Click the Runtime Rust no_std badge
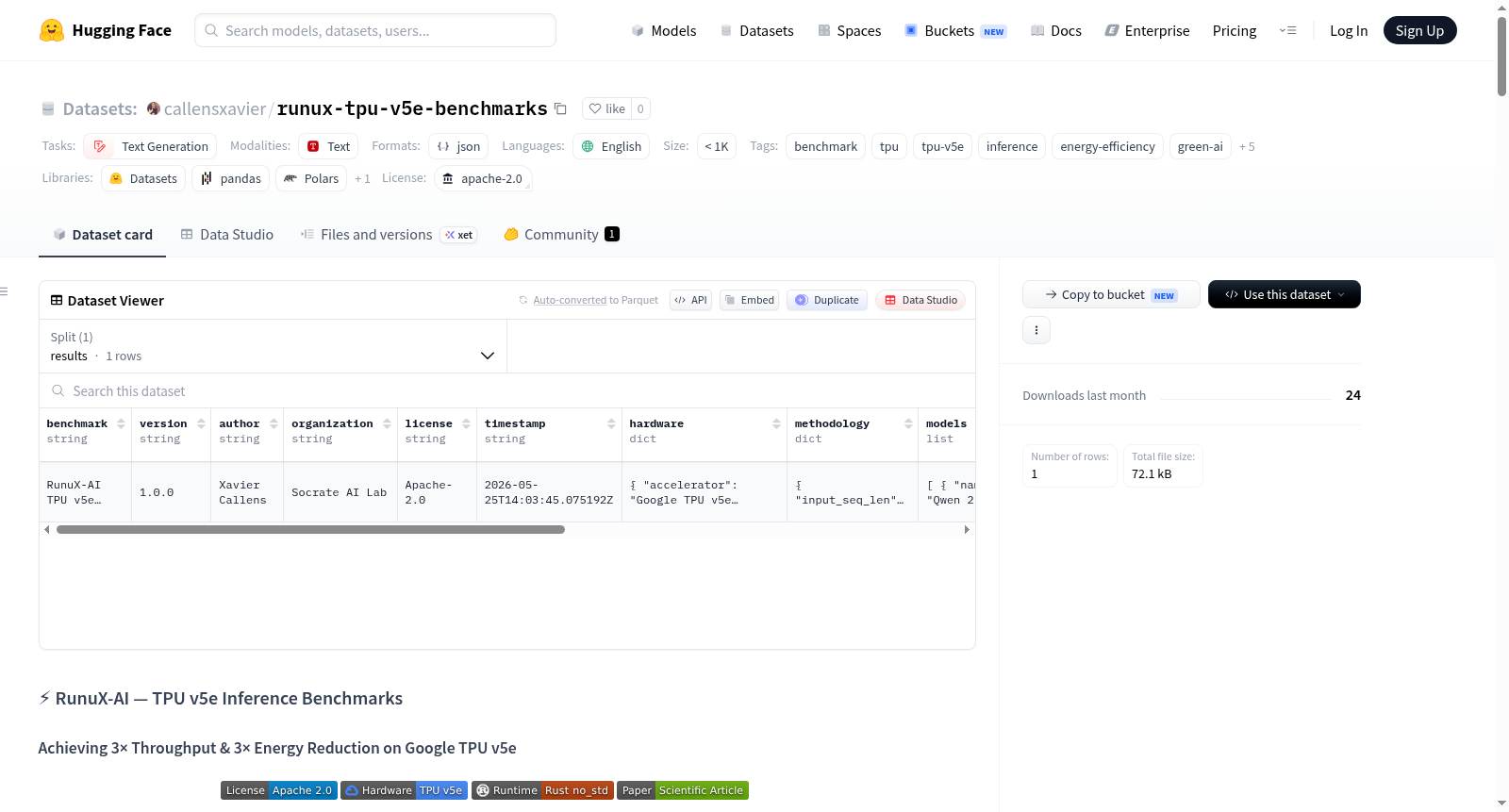This screenshot has width=1509, height=812. coord(542,790)
